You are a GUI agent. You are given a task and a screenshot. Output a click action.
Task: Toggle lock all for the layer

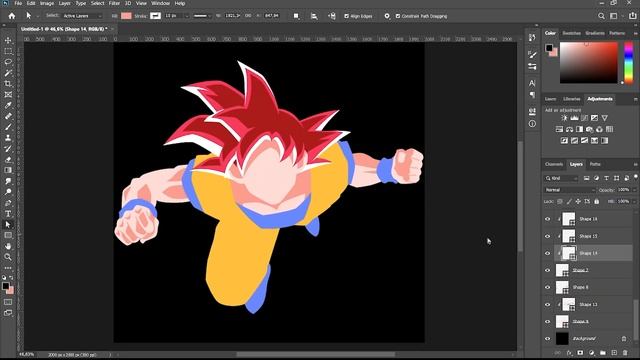597,201
